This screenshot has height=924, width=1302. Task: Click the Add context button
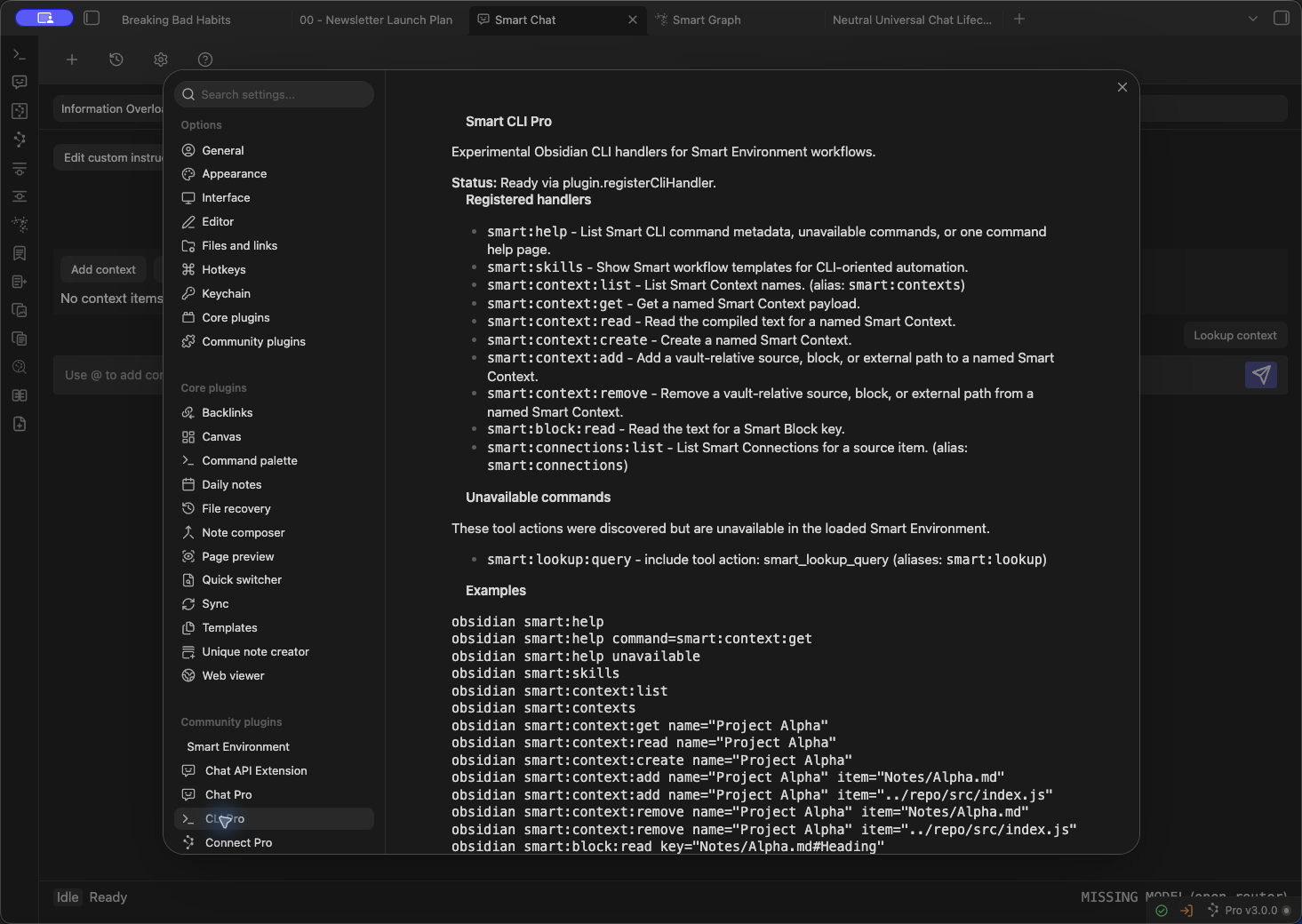103,269
